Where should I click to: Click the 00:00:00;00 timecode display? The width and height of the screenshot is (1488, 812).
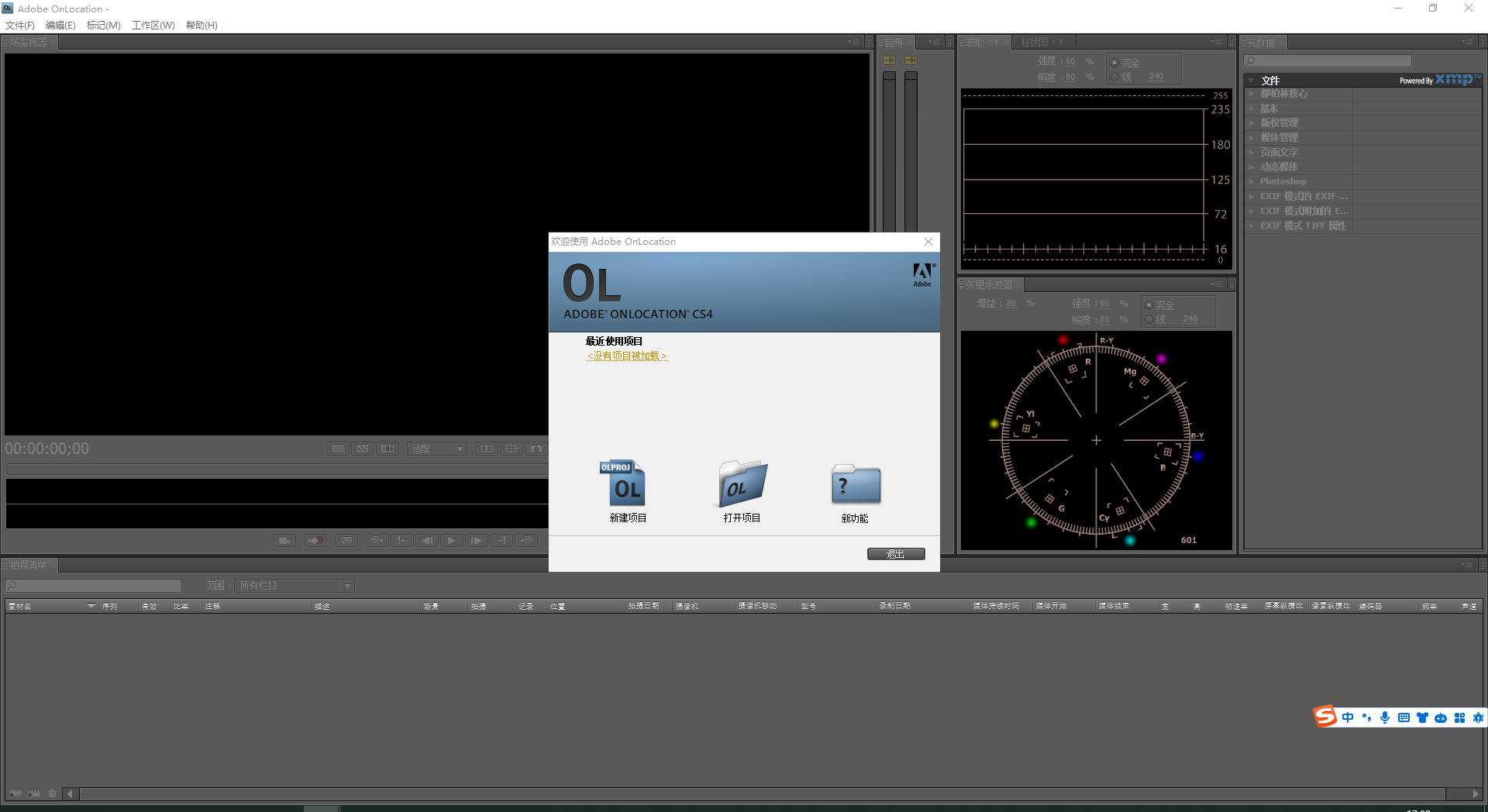tap(47, 449)
